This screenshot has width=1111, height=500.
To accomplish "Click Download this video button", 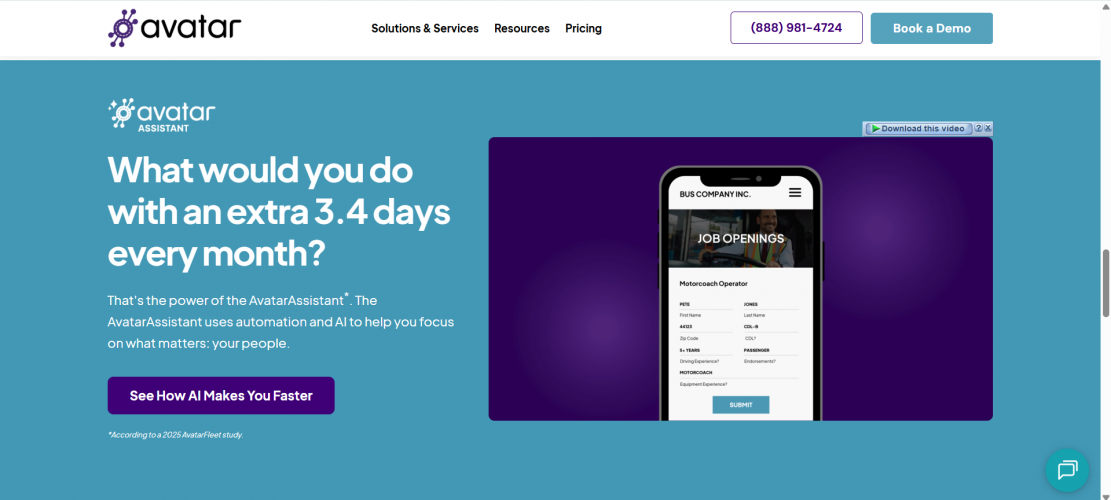I will 918,129.
